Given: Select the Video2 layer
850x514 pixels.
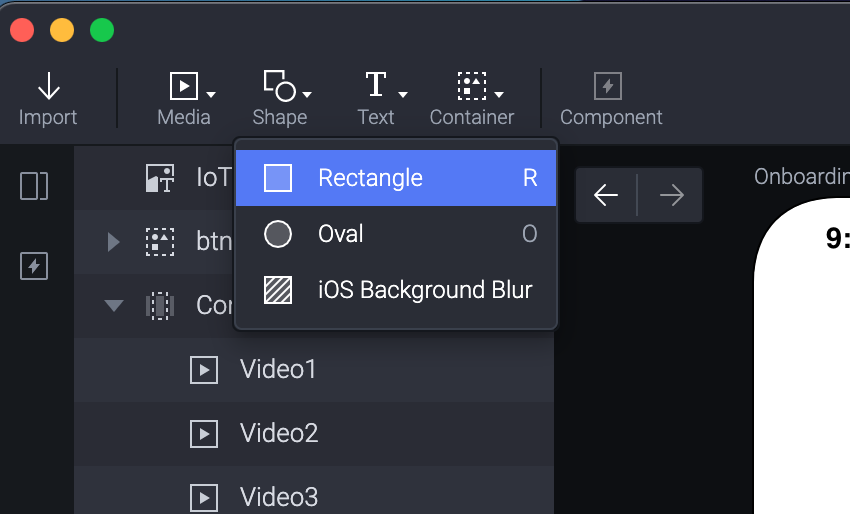Looking at the screenshot, I should click(278, 433).
